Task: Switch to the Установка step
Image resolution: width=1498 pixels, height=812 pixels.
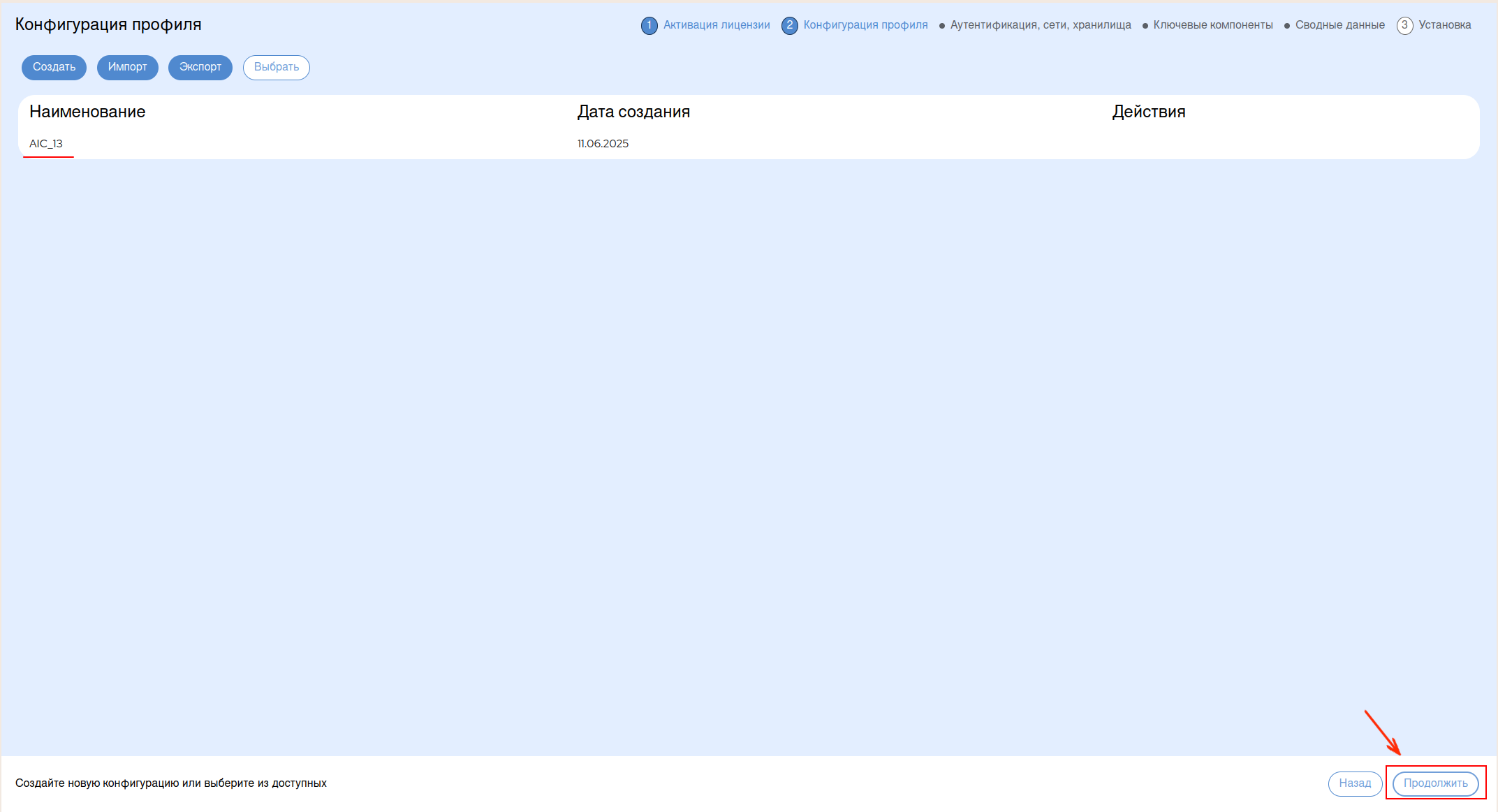Action: 1445,25
